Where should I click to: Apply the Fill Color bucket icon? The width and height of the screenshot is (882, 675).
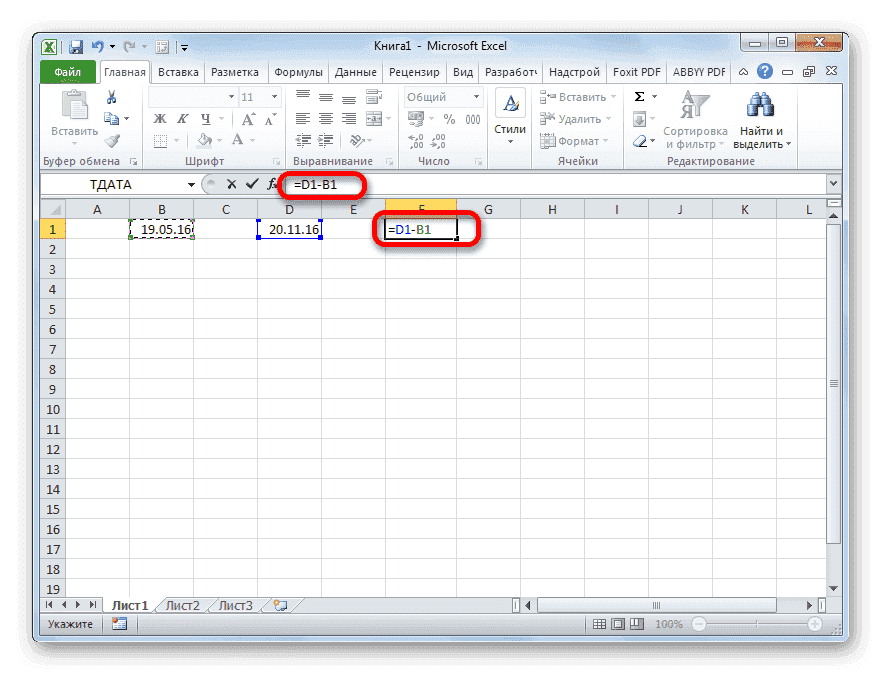click(x=203, y=140)
